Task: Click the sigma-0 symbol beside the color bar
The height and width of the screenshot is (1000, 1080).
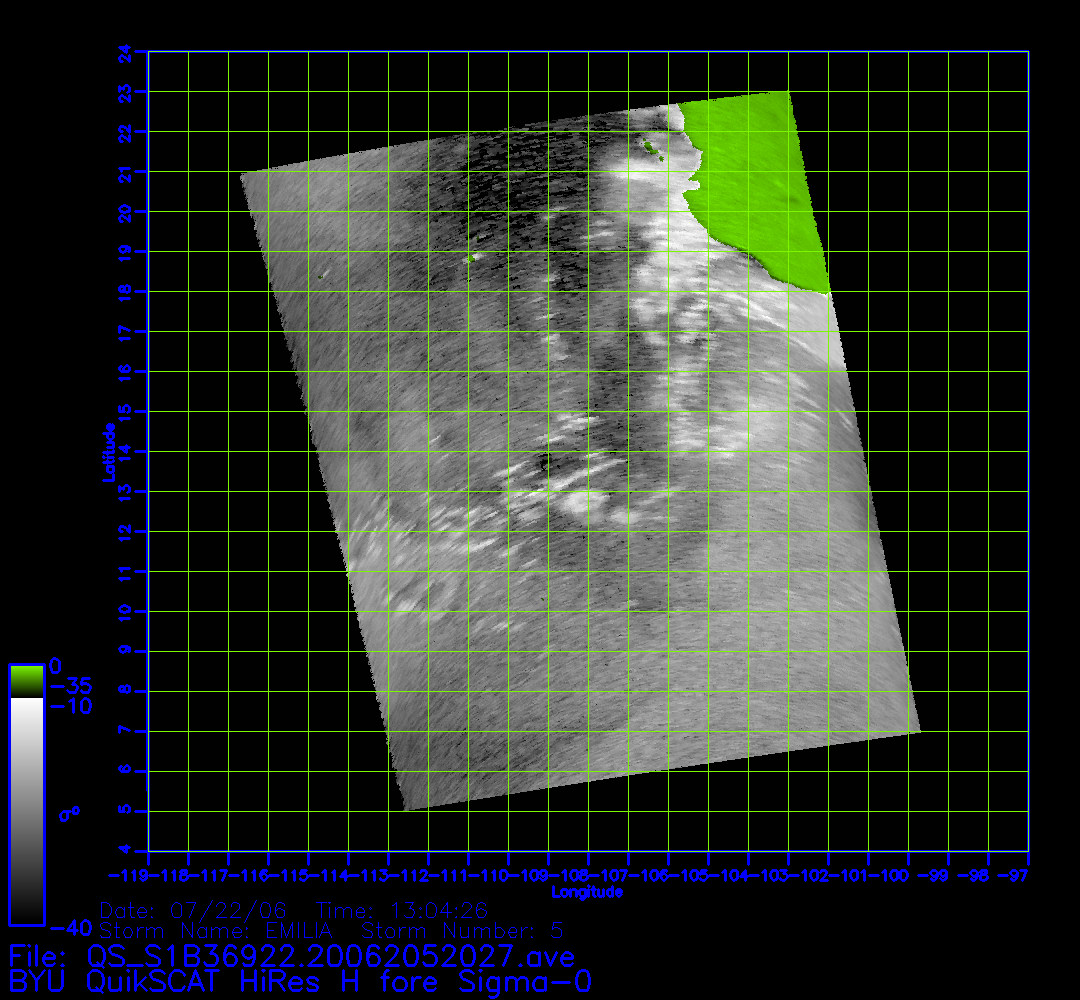Action: click(68, 814)
